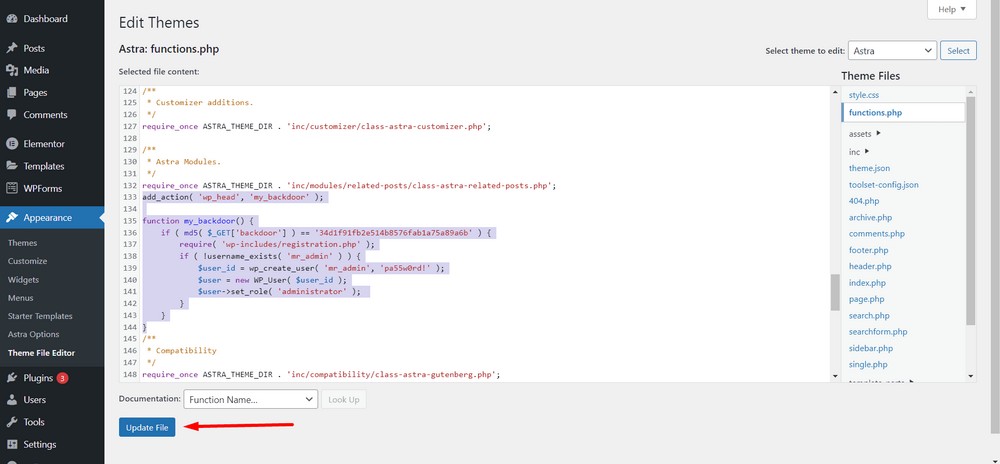Open comments.php file
The image size is (1000, 464).
877,234
